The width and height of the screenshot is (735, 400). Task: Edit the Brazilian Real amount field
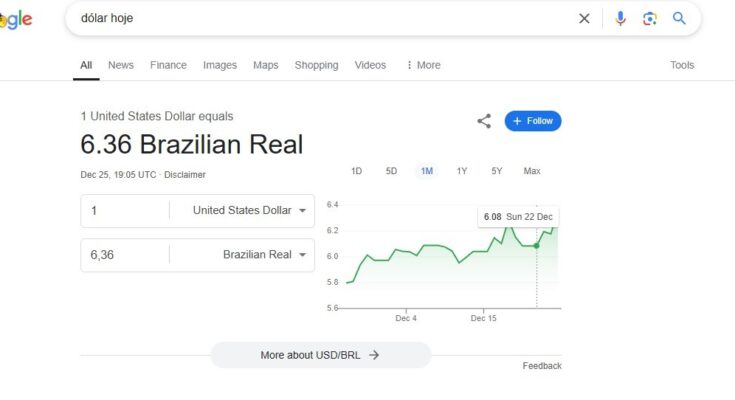(x=125, y=254)
